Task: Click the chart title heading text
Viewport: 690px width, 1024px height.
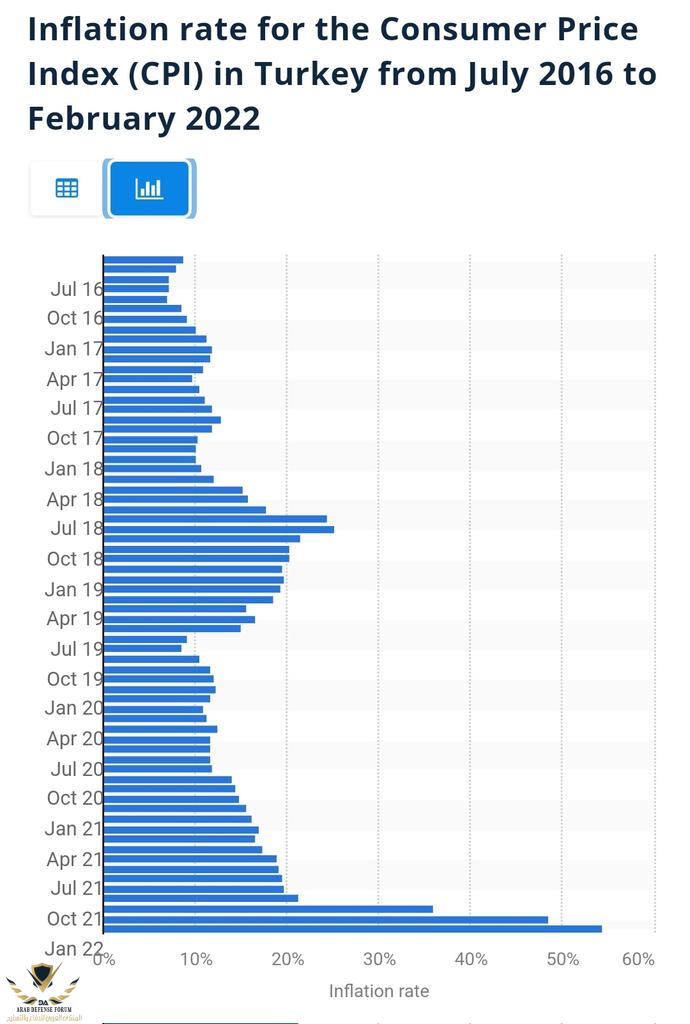Action: (x=341, y=74)
